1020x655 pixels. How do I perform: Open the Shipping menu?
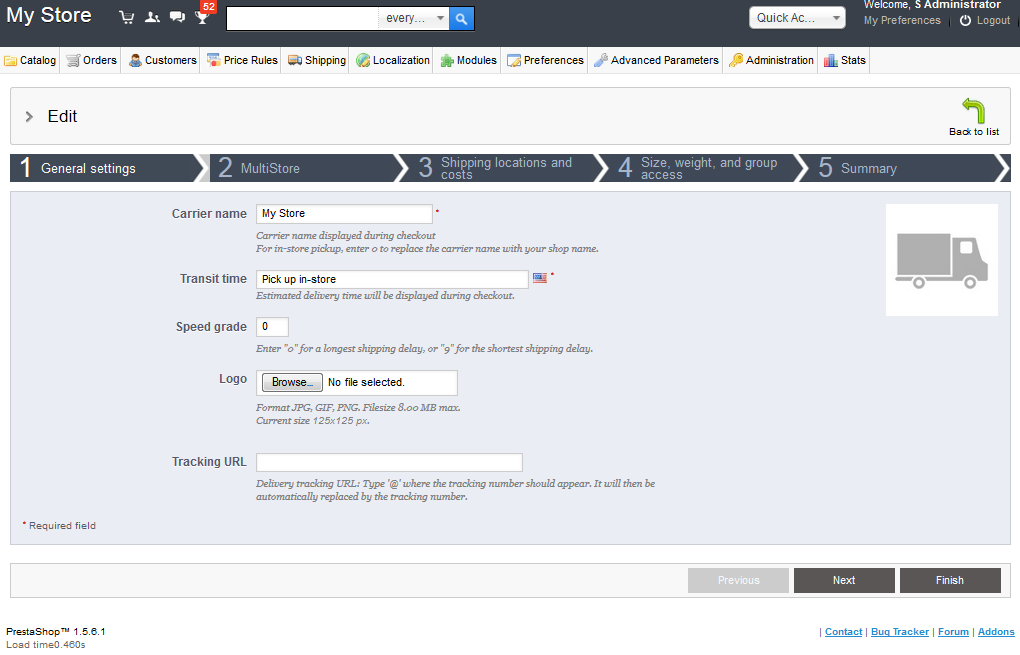coord(317,60)
